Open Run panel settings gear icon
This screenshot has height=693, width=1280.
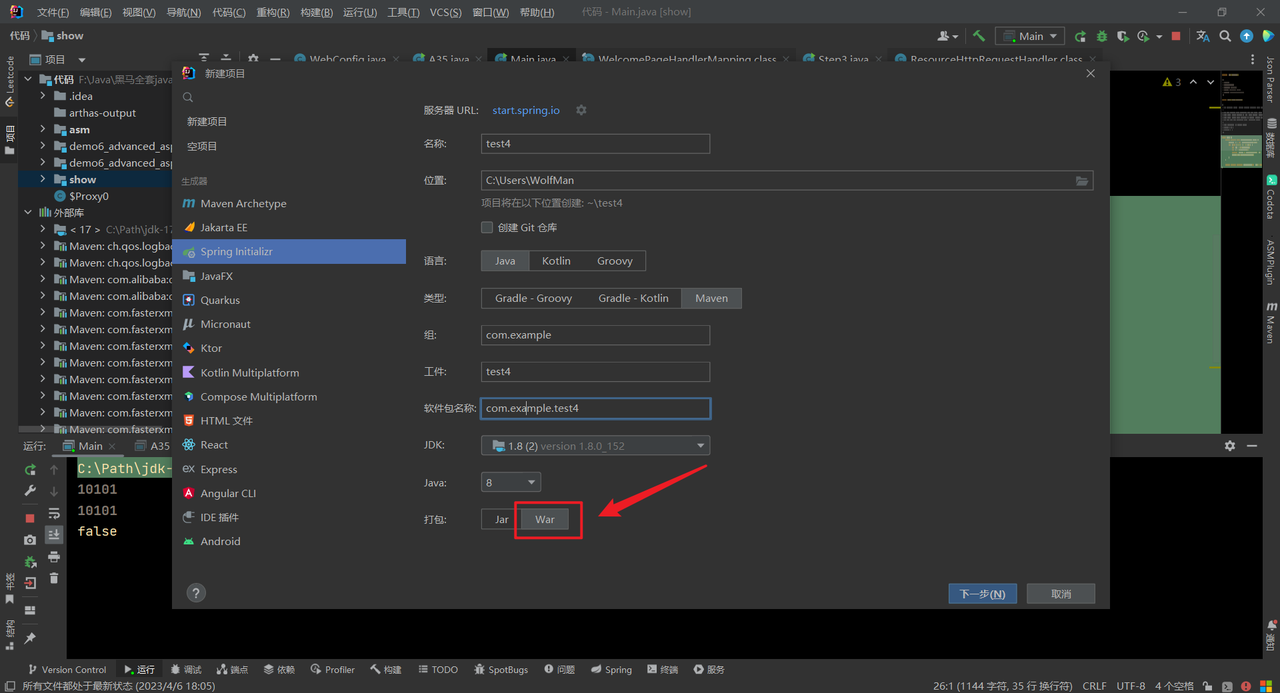[1230, 446]
